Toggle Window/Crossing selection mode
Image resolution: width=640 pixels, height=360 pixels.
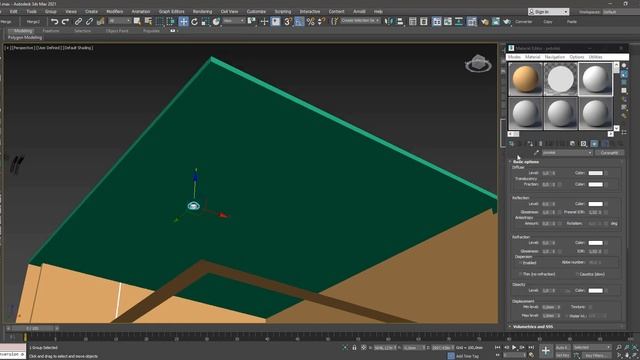point(171,22)
